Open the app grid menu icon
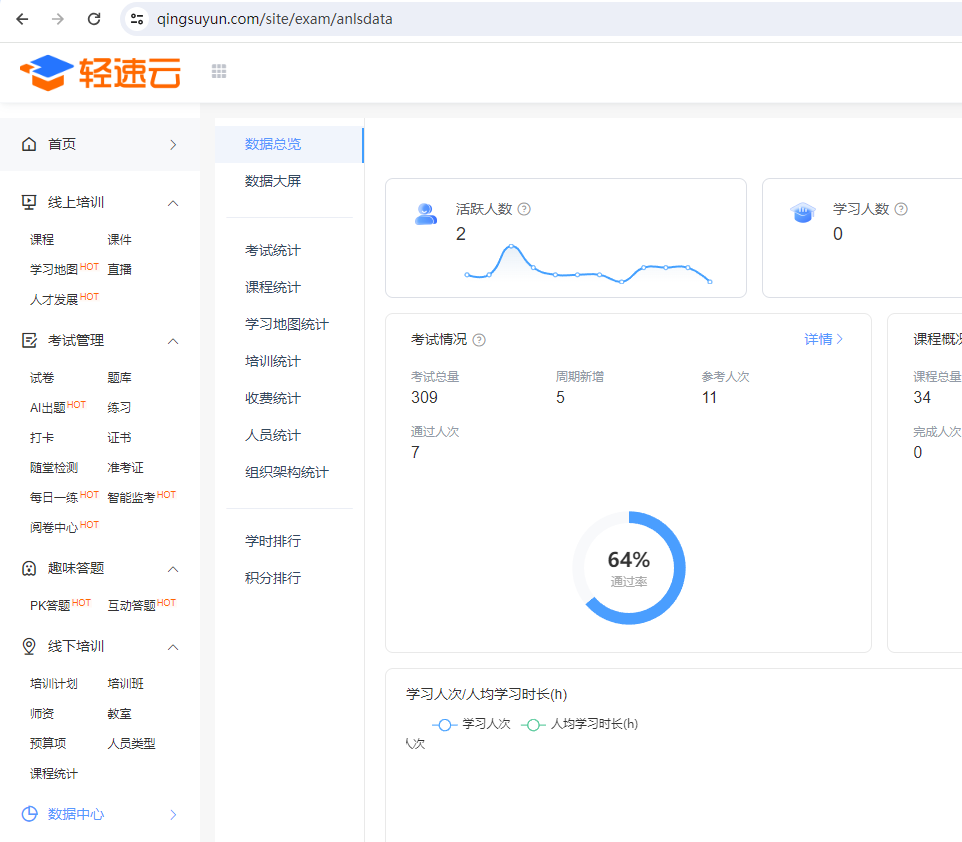 219,71
